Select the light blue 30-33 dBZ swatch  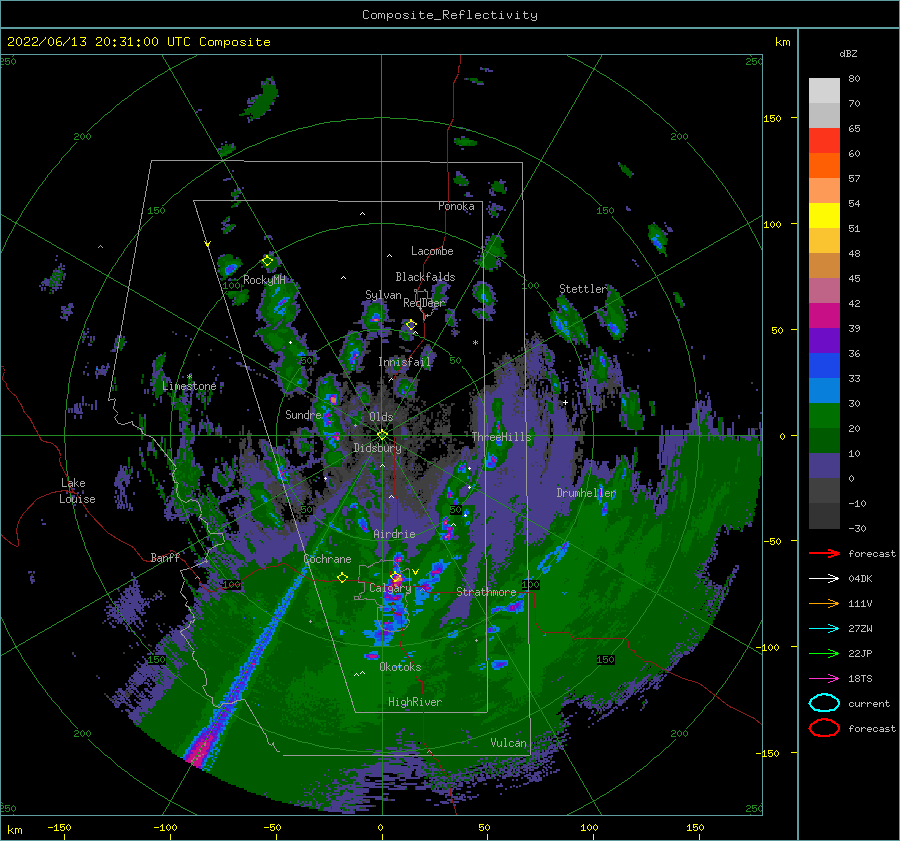pyautogui.click(x=824, y=390)
